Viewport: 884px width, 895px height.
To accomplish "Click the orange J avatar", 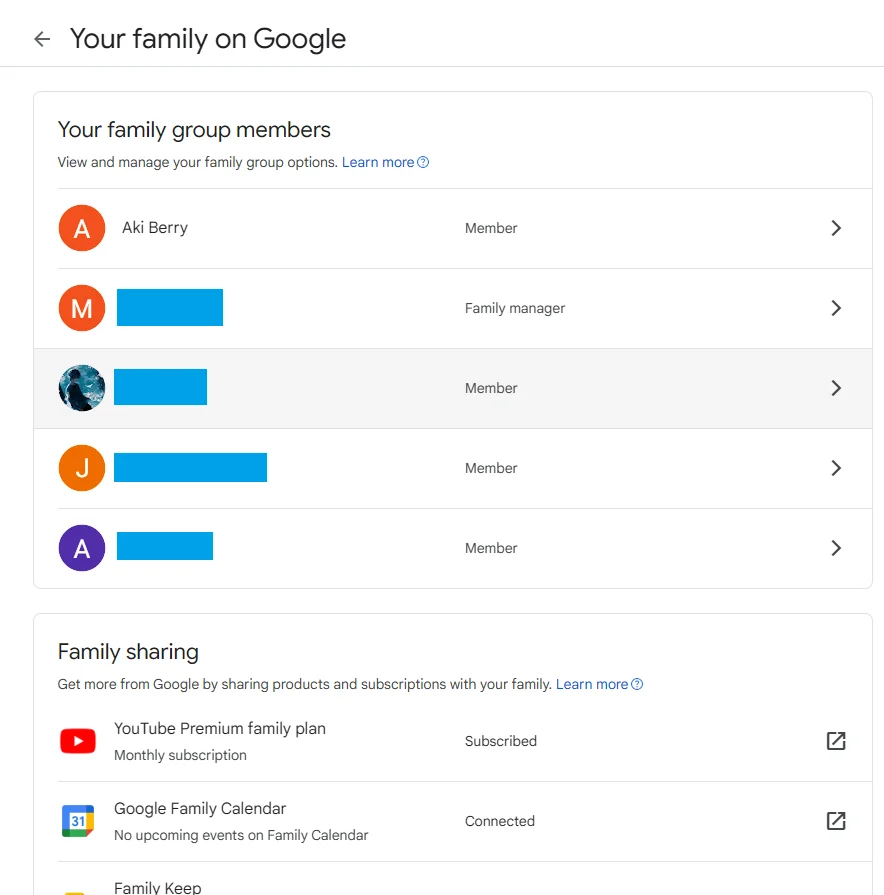I will pyautogui.click(x=82, y=468).
